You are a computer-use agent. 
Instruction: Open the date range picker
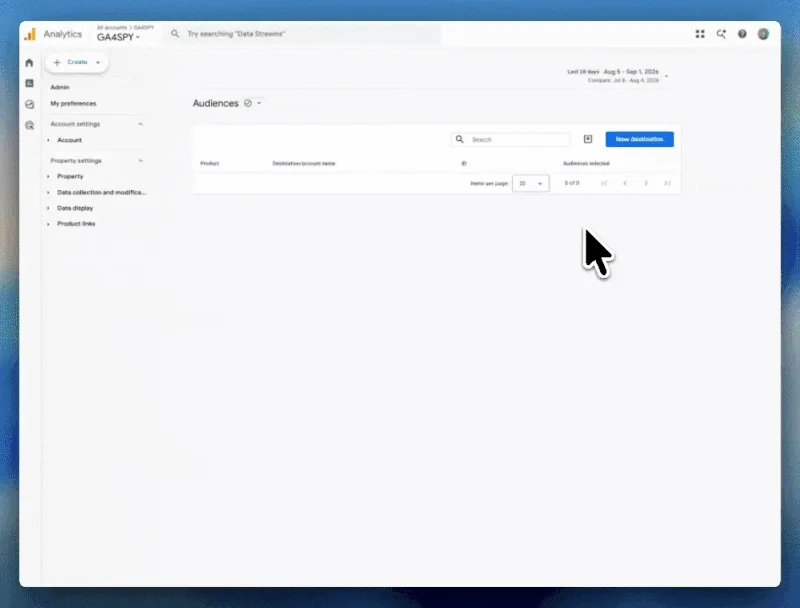(x=618, y=75)
